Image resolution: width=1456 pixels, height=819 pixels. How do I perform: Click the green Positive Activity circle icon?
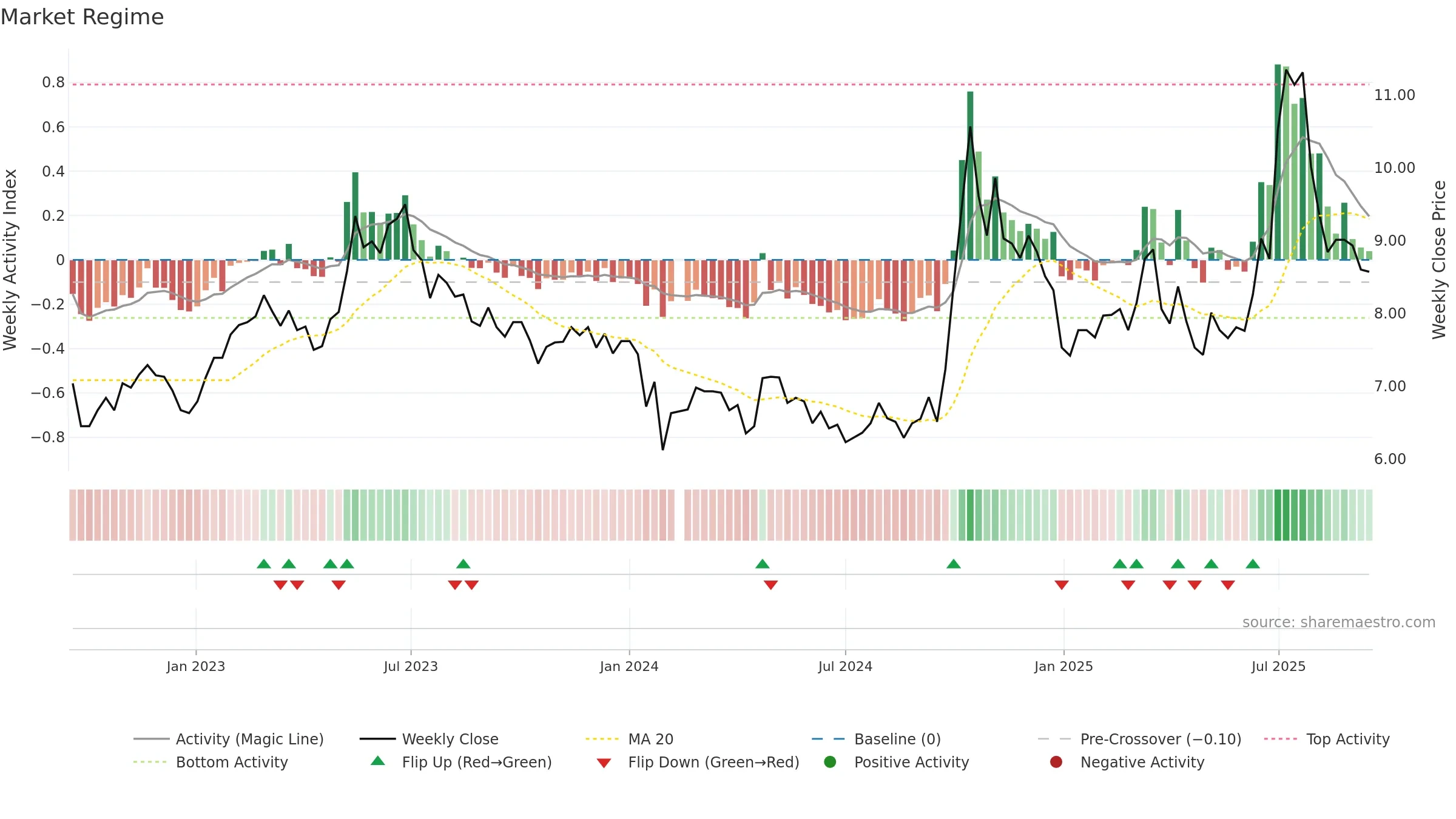click(x=830, y=762)
